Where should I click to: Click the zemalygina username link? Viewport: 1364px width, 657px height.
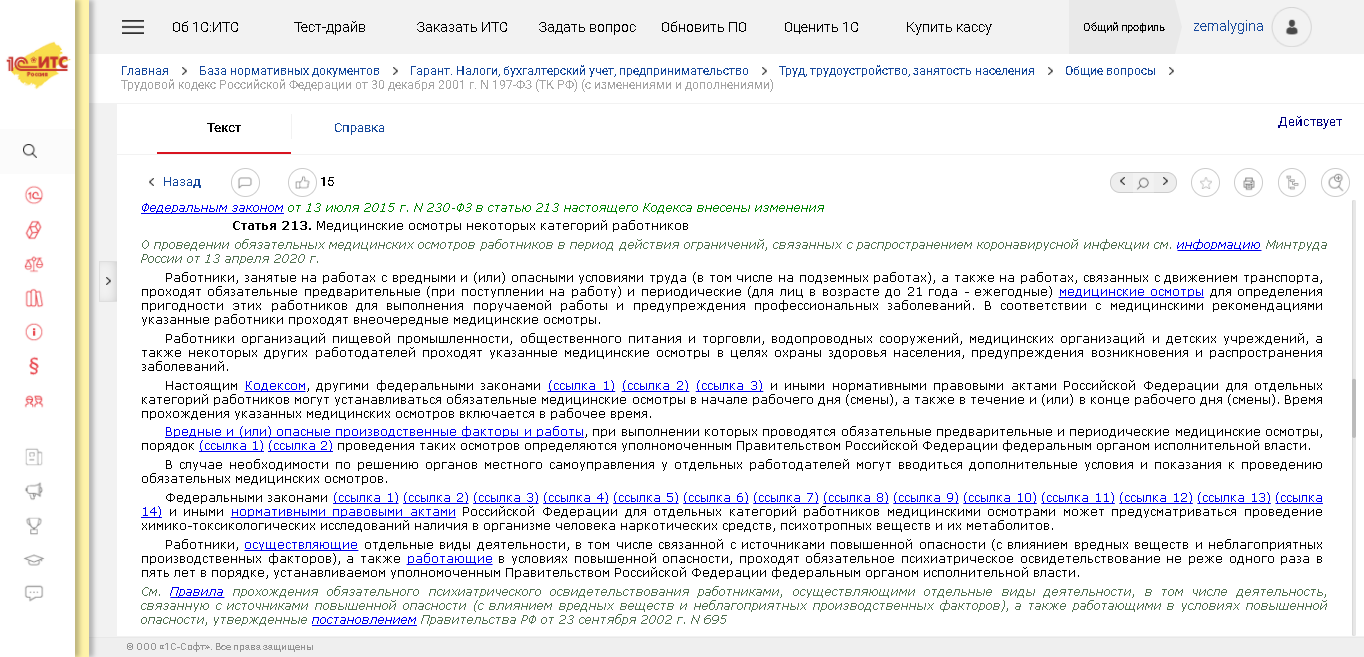coord(1228,27)
